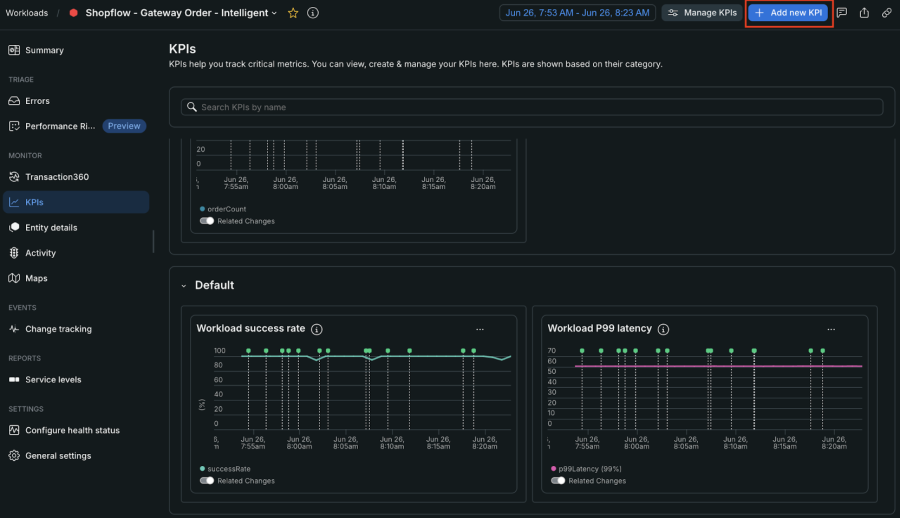
Task: Click the General settings gear icon
Action: coord(14,455)
